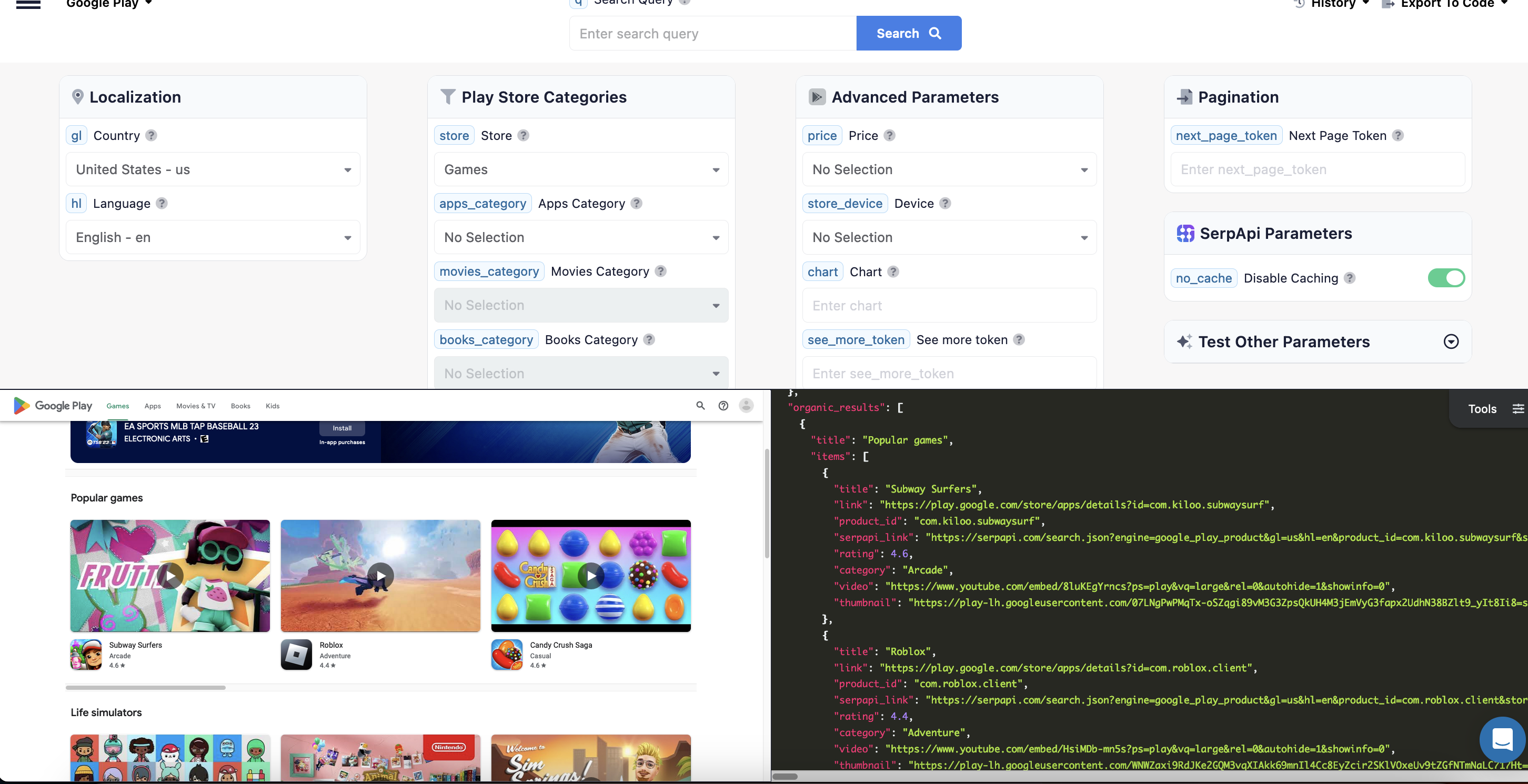Click the search magnifier in Google Play preview
Viewport: 1528px width, 784px height.
point(700,406)
